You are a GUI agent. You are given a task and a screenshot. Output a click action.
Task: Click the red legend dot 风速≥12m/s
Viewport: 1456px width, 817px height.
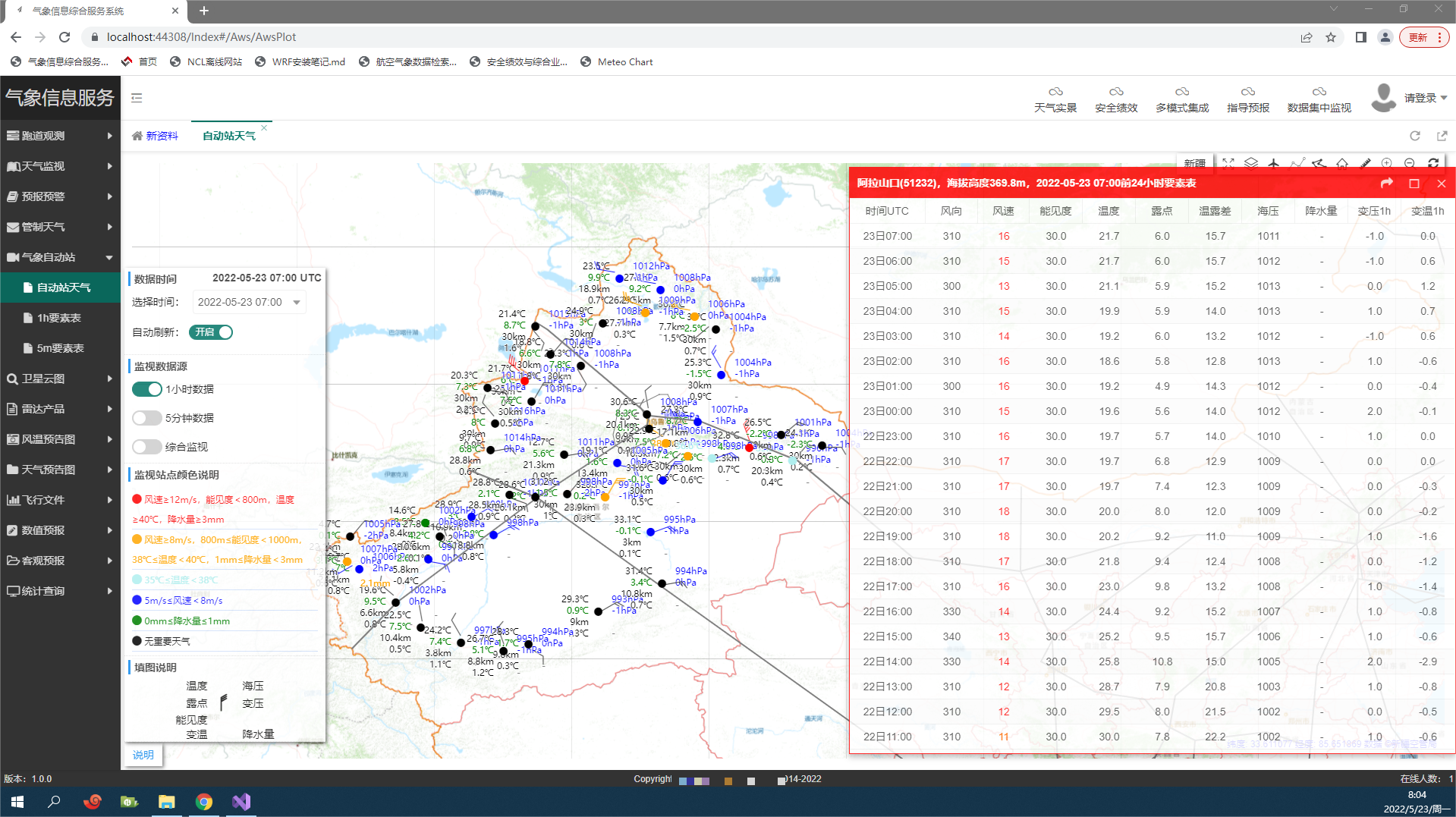137,499
